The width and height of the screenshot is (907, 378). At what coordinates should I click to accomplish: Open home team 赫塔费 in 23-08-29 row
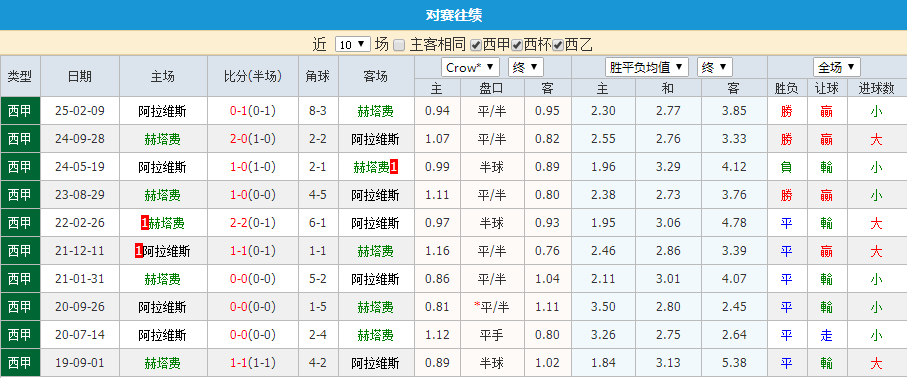coord(163,195)
